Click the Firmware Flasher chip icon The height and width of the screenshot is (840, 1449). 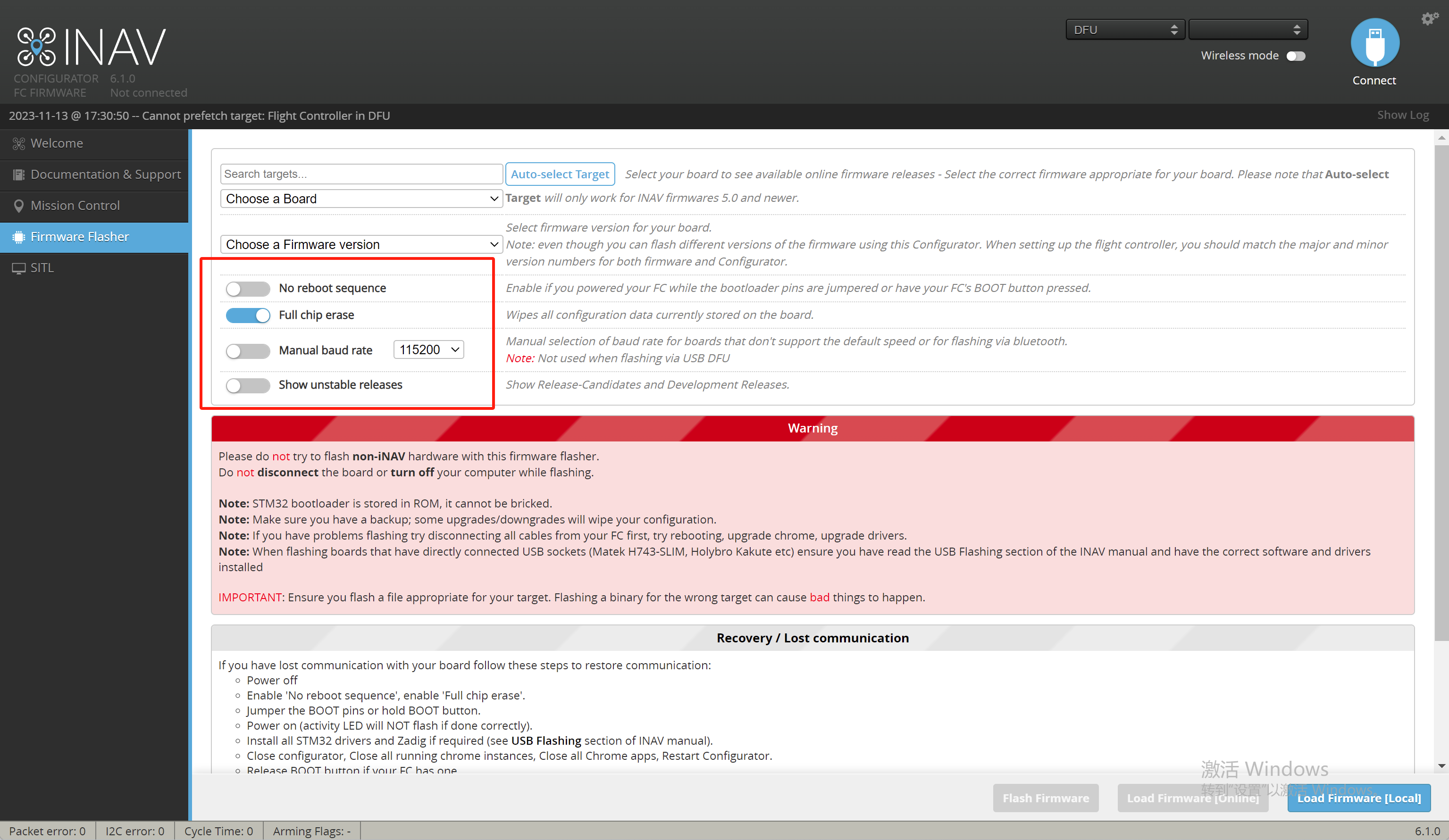[x=19, y=237]
